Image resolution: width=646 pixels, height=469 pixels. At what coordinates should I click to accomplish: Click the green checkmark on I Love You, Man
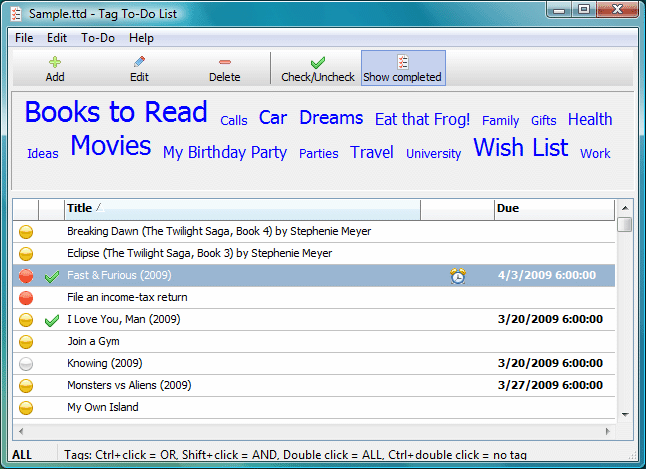52,321
